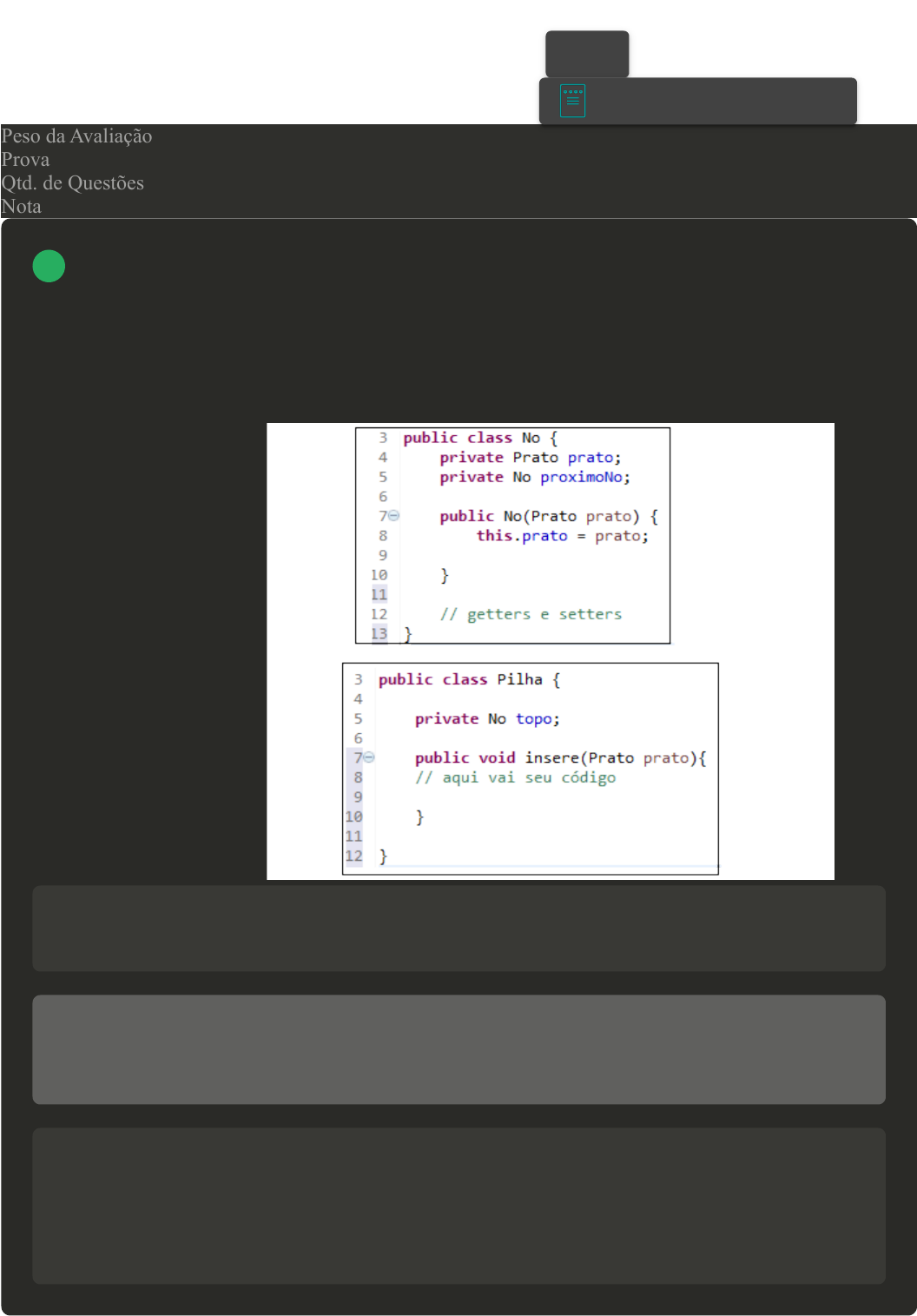Viewport: 917px width, 1316px height.
Task: Select the first answer option box
Action: 458,928
